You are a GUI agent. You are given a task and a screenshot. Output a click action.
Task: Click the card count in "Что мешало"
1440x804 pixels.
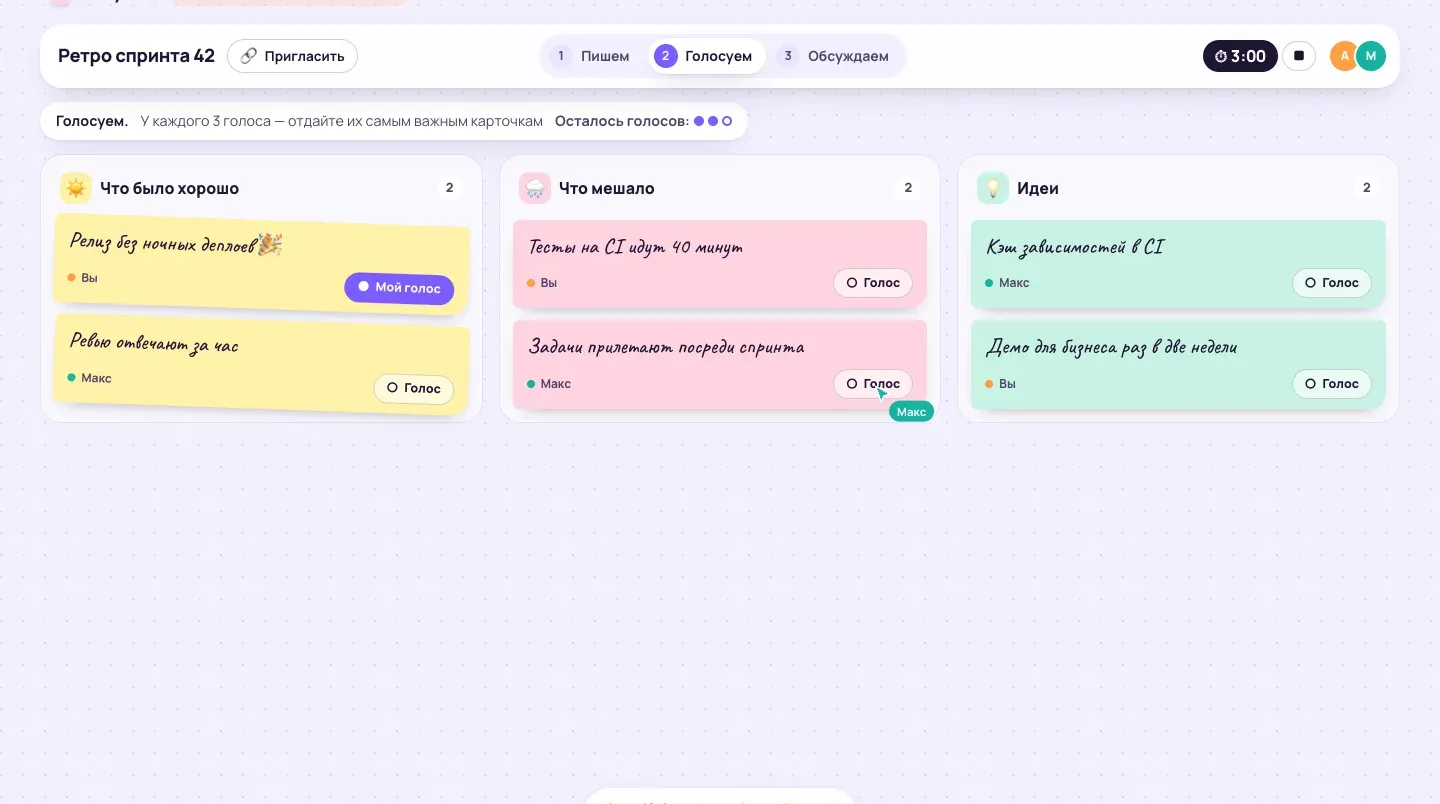[x=908, y=188]
